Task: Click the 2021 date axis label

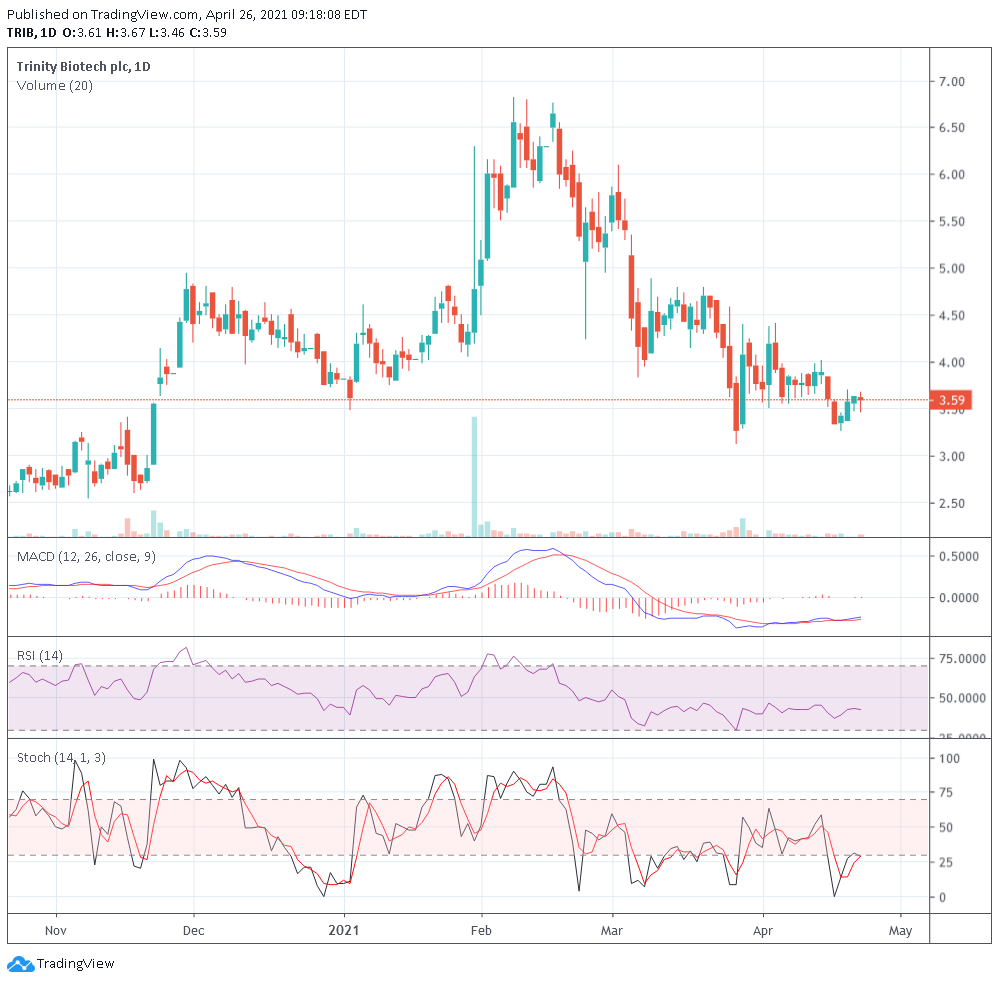Action: click(344, 930)
